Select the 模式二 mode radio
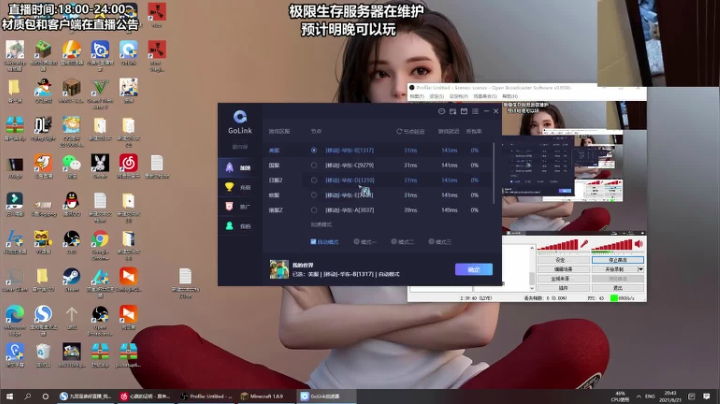 click(394, 241)
